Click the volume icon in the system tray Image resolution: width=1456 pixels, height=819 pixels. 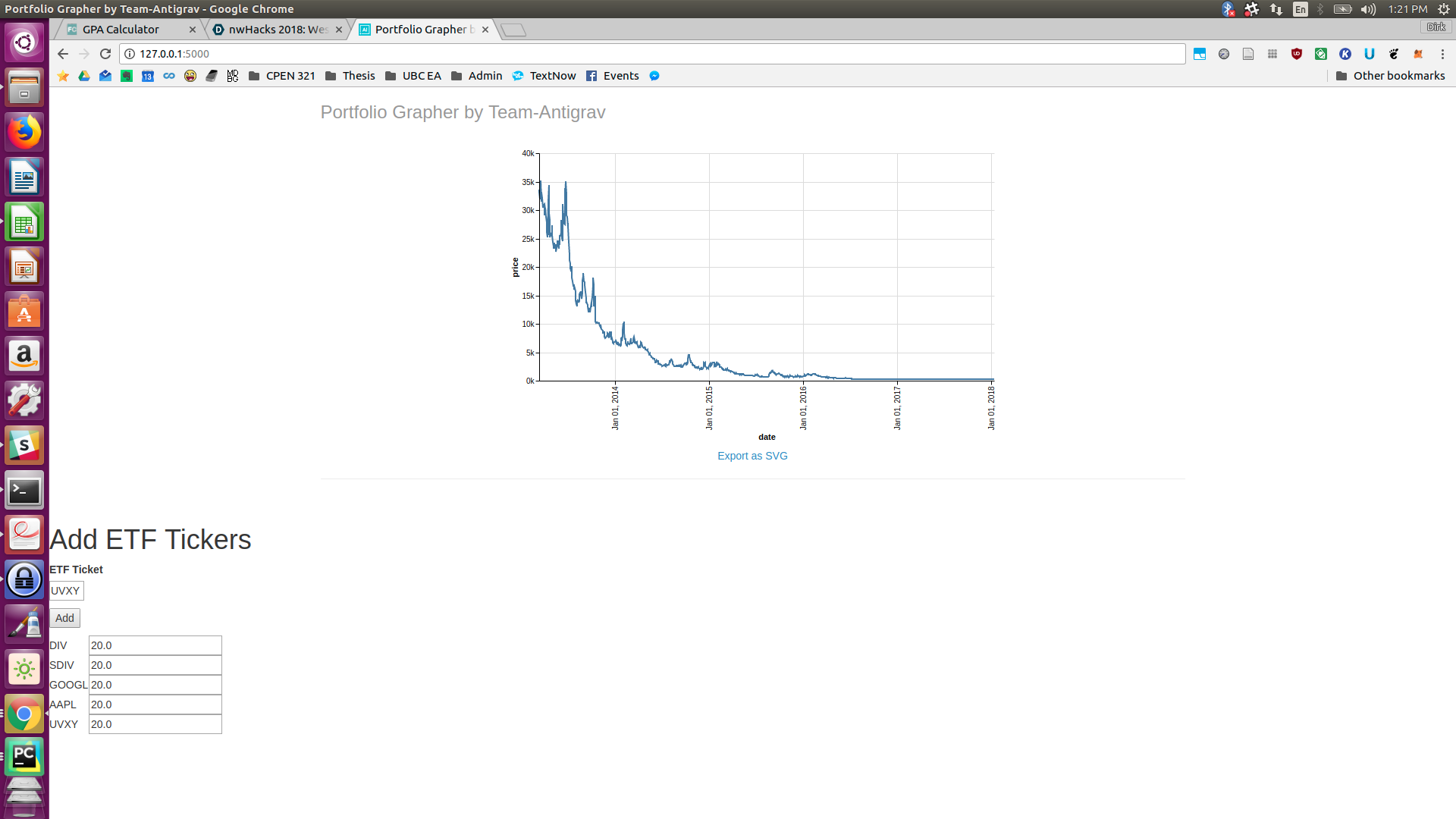click(x=1367, y=9)
